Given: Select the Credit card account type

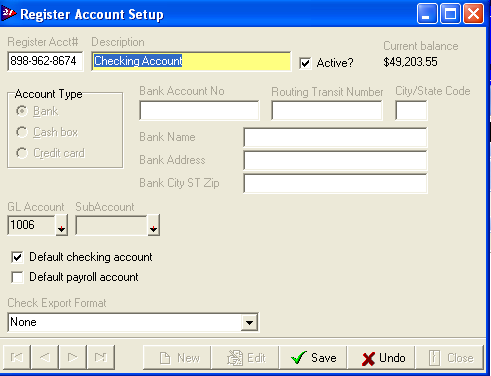Looking at the screenshot, I should 22,153.
